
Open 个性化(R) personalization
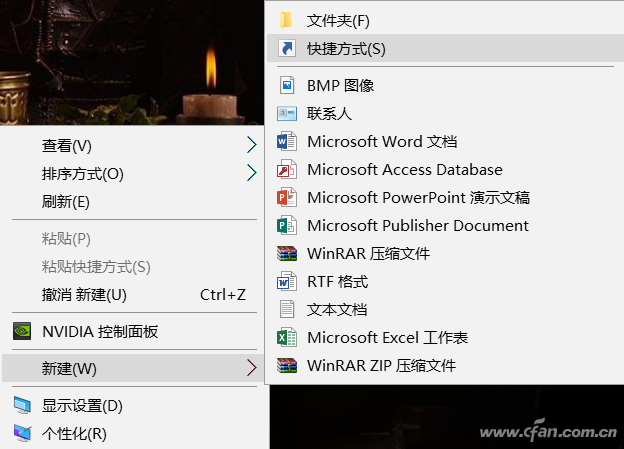133,433
